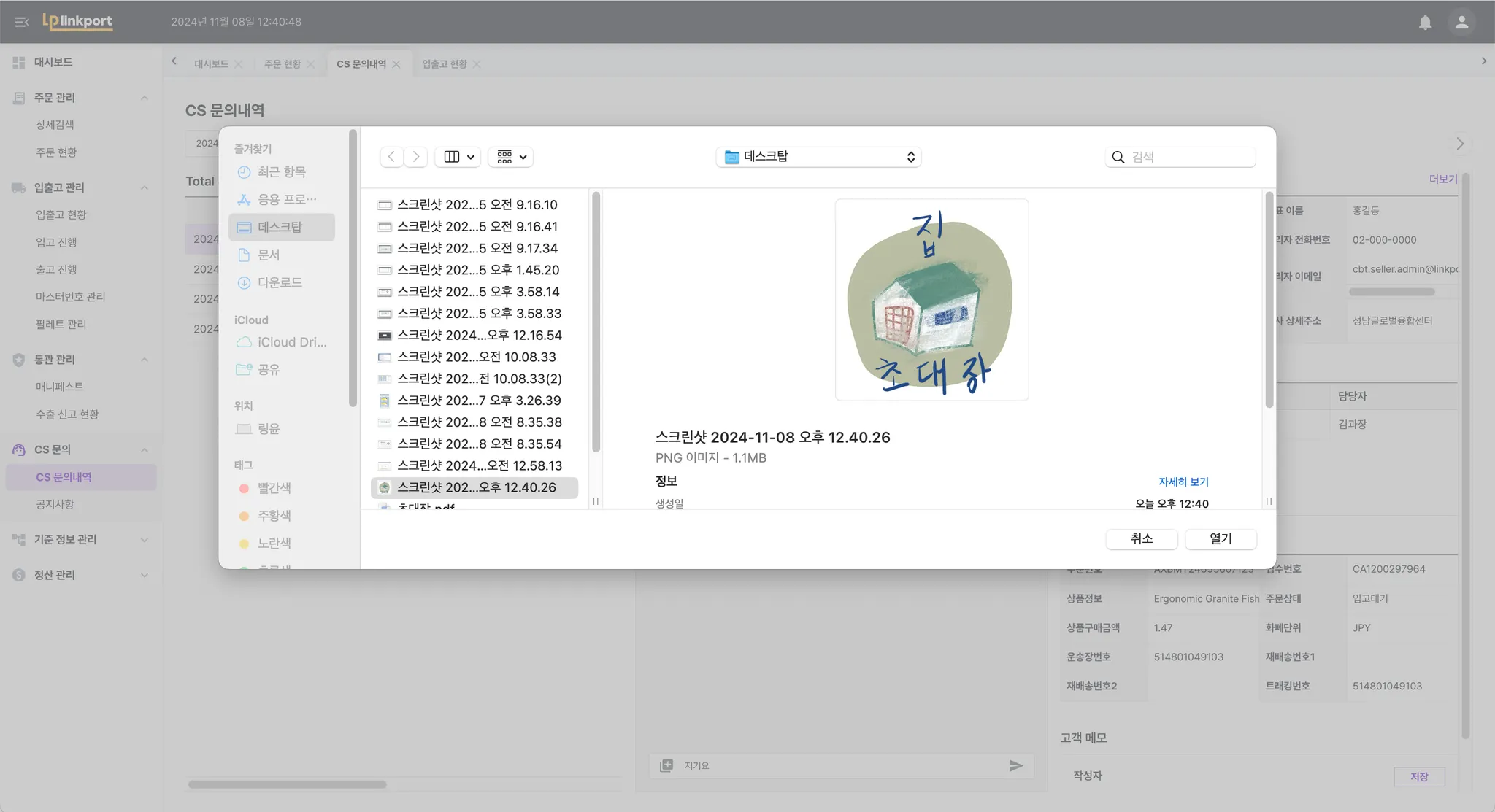1495x812 pixels.
Task: Open the grouping options dropdown
Action: pos(511,157)
